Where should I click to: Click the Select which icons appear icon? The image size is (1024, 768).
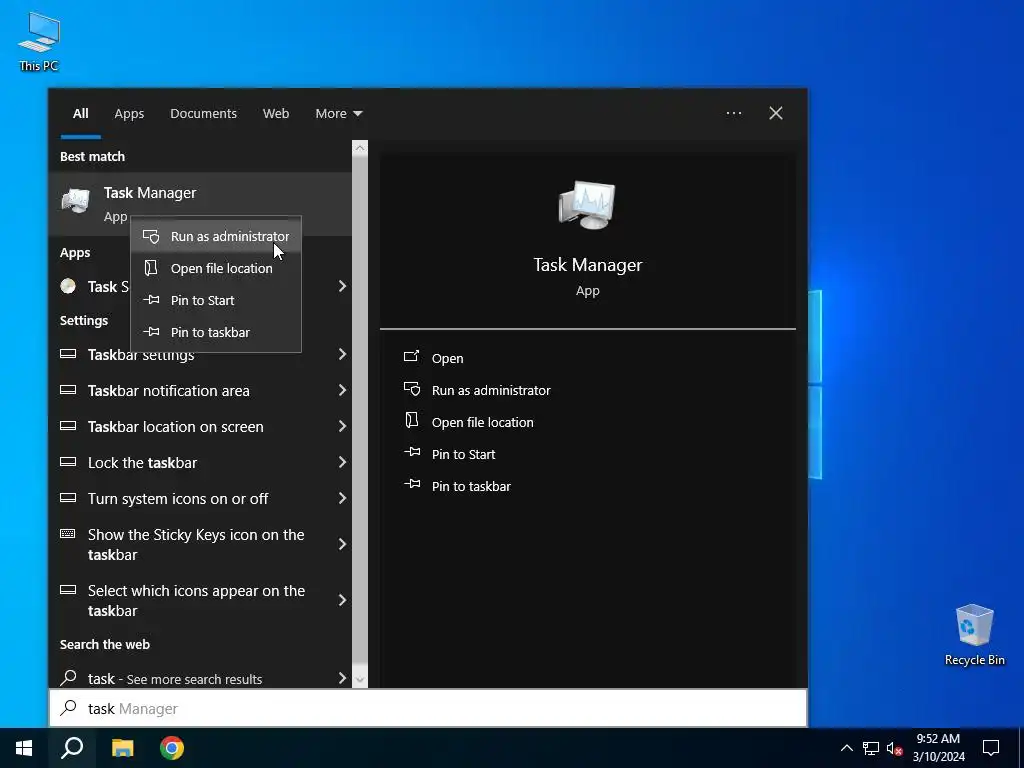coord(68,590)
